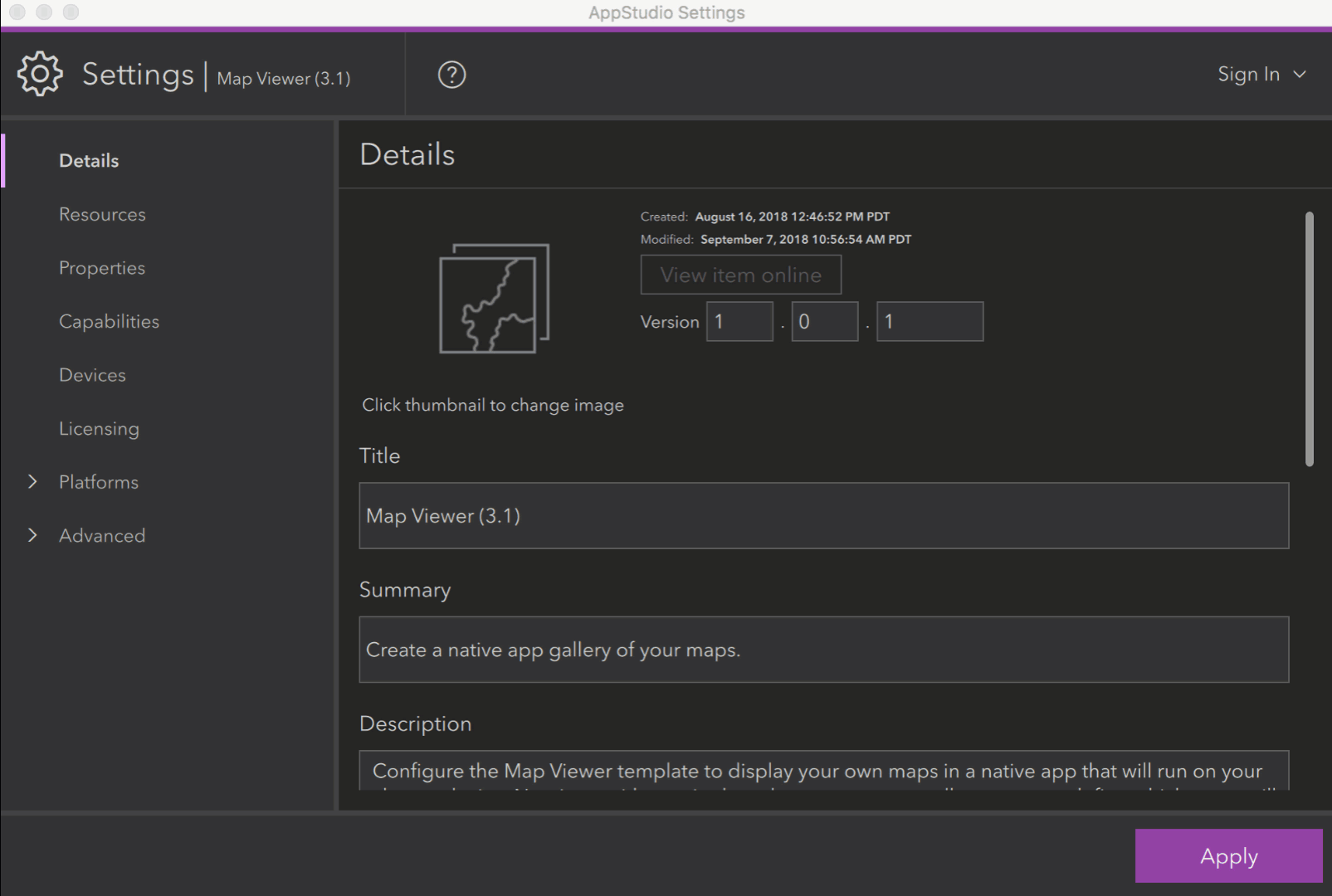Screen dimensions: 1332x896
Task: Expand the Platforms section chevron
Action: (x=32, y=482)
